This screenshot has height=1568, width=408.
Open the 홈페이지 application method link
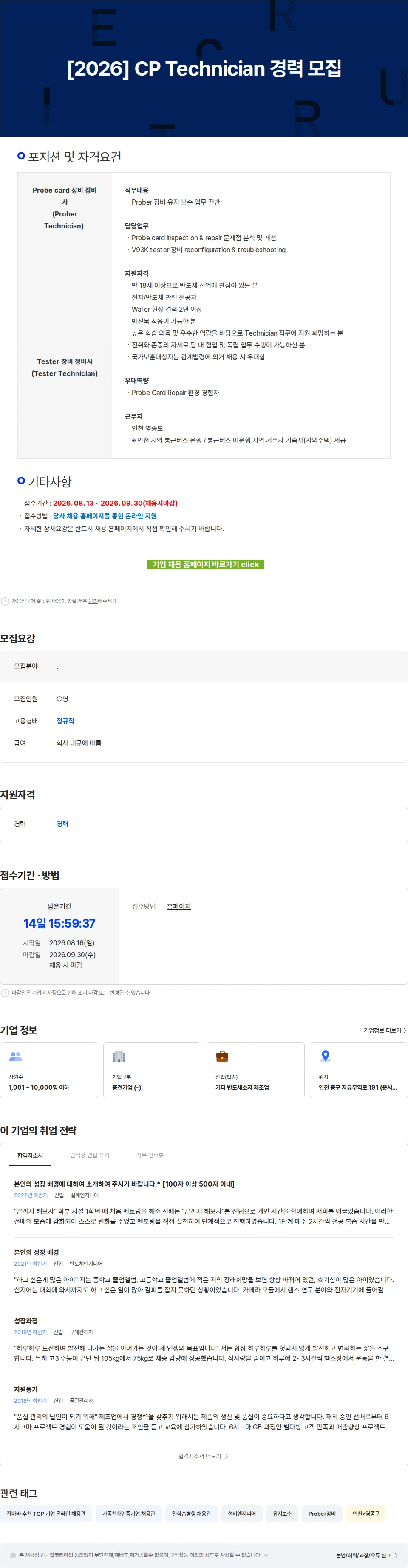(179, 906)
